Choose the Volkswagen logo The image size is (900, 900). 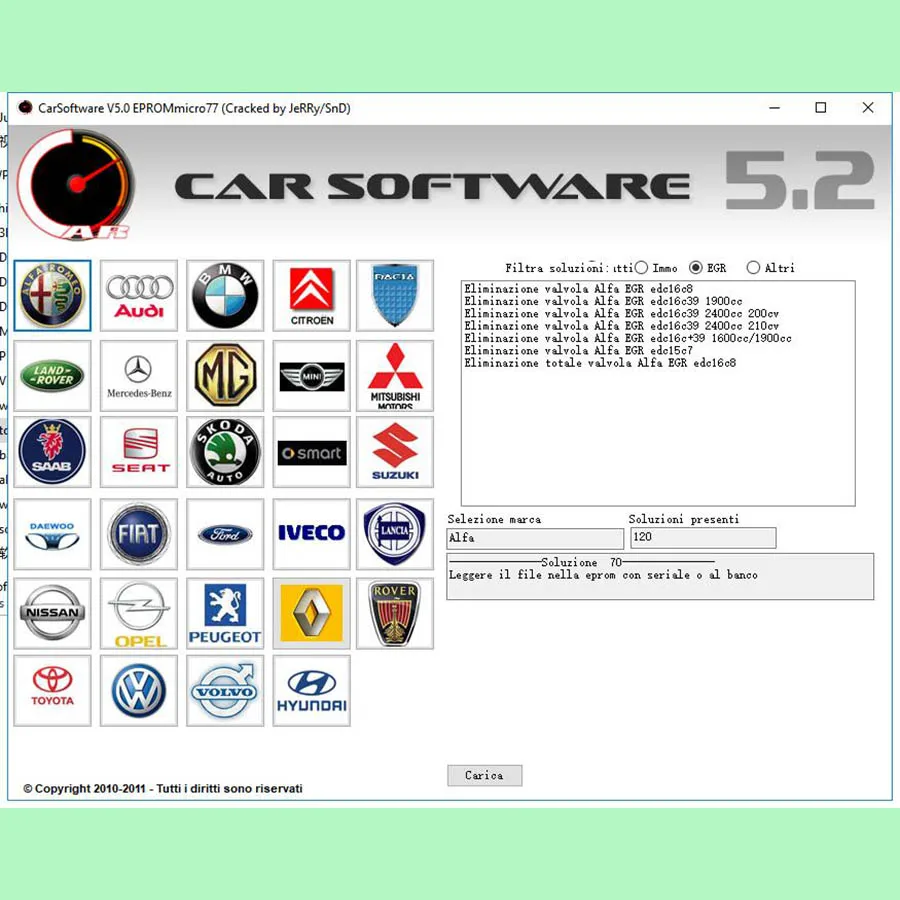tap(139, 691)
